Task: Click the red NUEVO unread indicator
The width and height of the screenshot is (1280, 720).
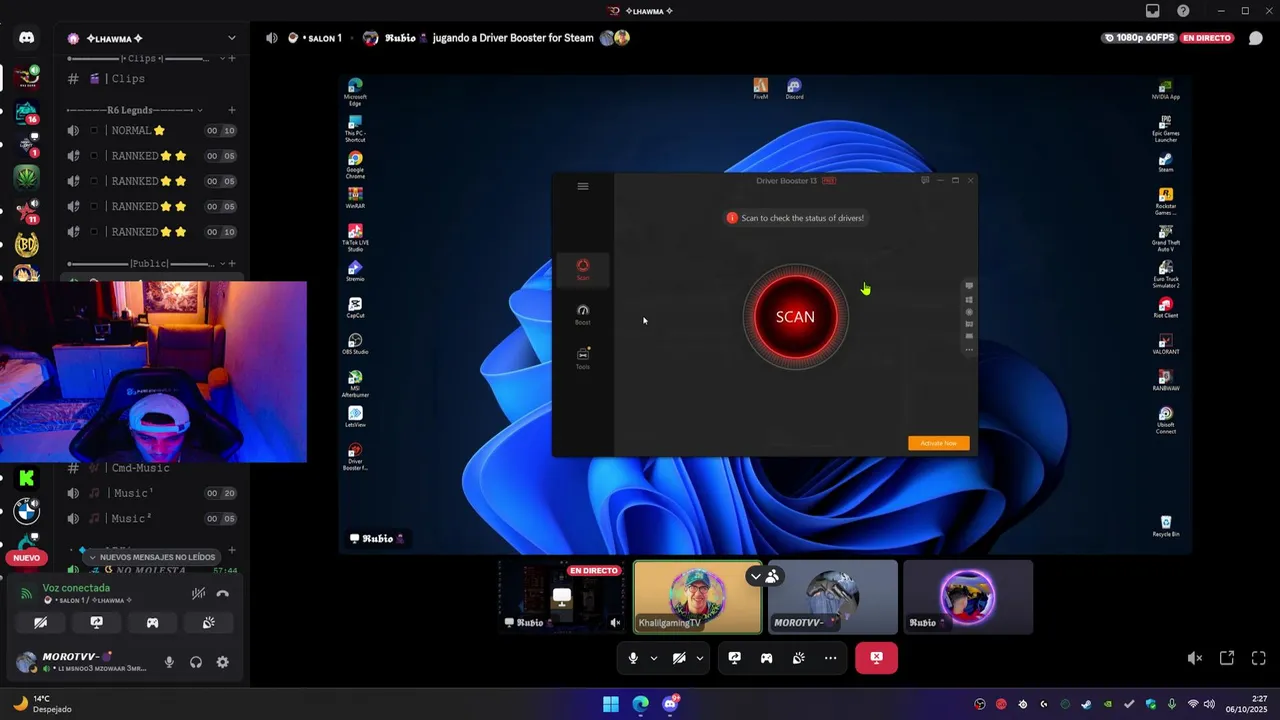Action: click(x=26, y=558)
